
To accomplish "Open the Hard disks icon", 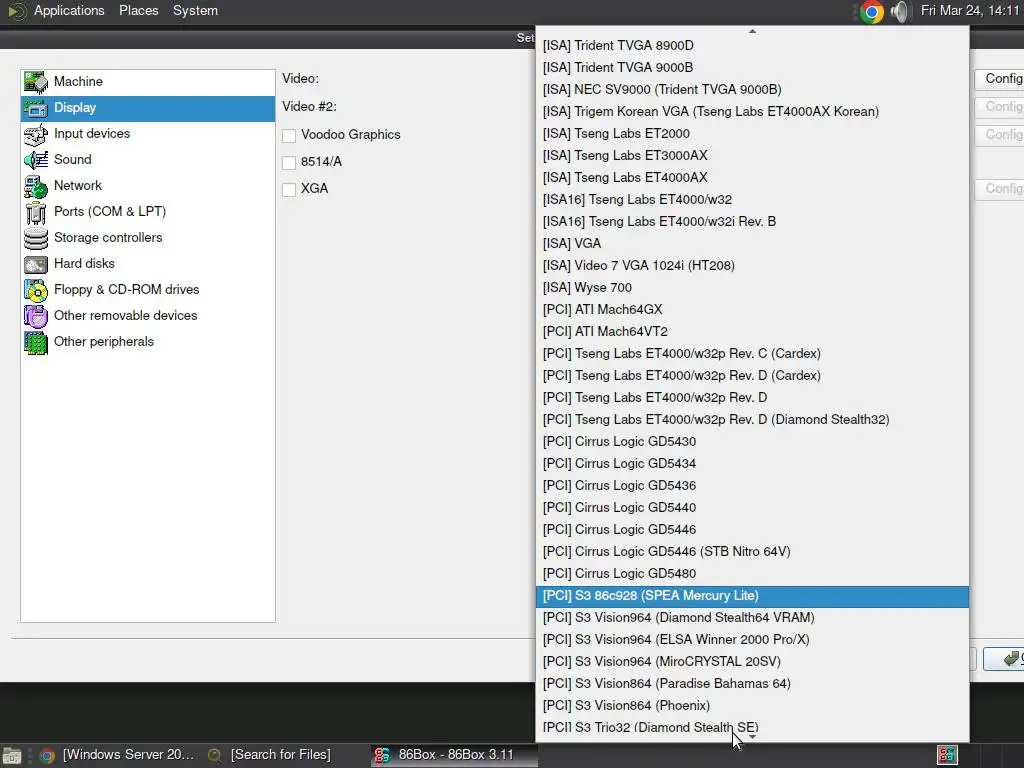I will [36, 264].
